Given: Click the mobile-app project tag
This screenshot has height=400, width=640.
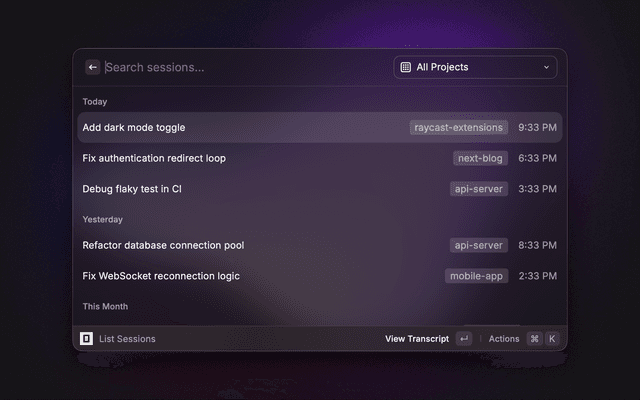Looking at the screenshot, I should click(x=476, y=276).
